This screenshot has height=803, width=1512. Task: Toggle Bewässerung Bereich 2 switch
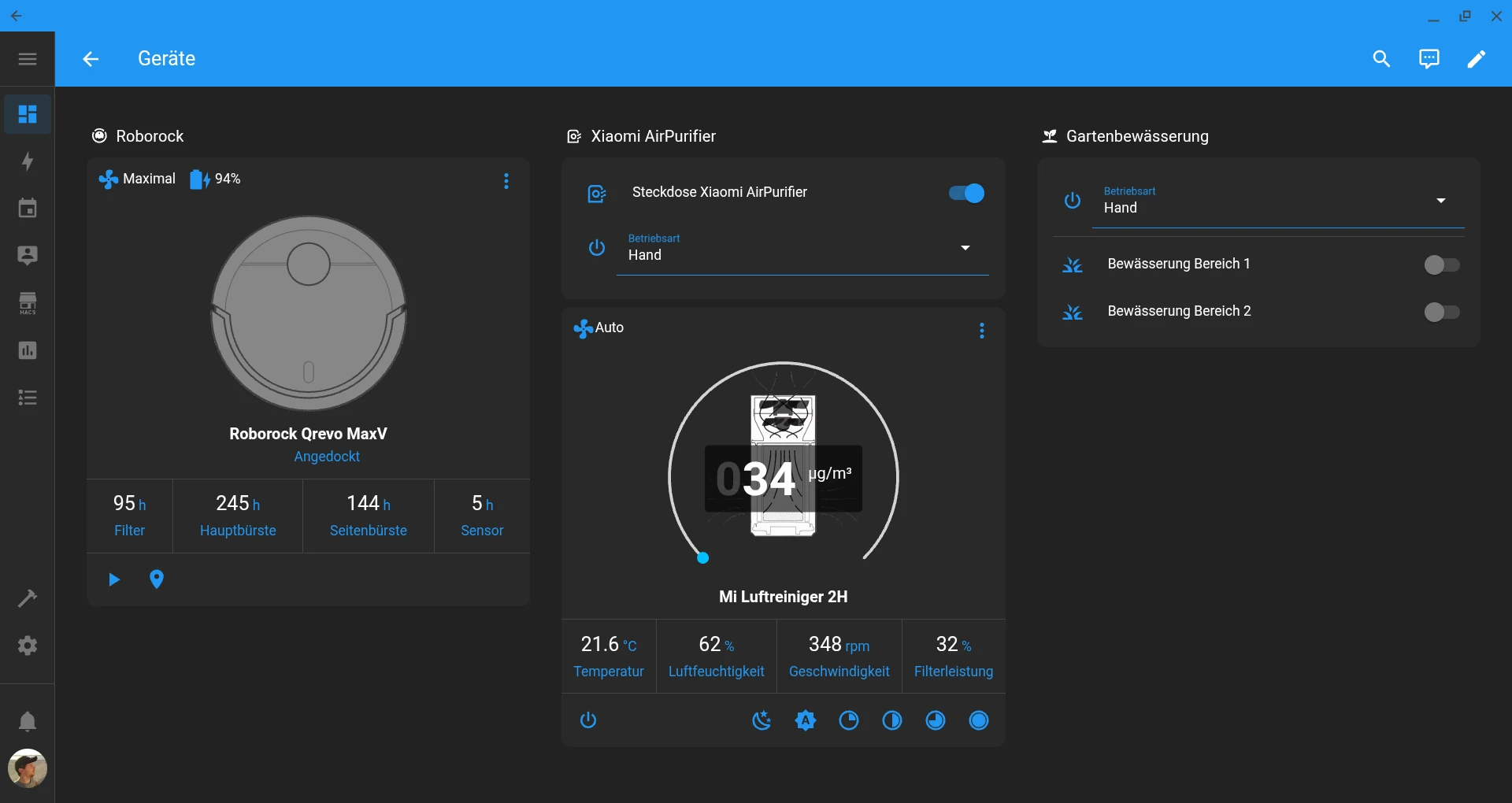[x=1441, y=312]
